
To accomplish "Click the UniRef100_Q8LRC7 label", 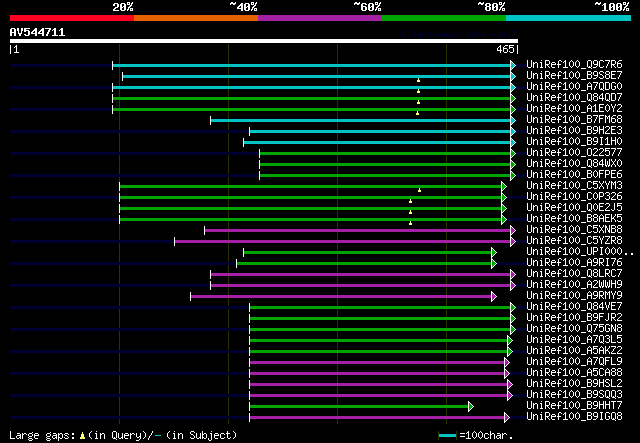I will point(574,274).
